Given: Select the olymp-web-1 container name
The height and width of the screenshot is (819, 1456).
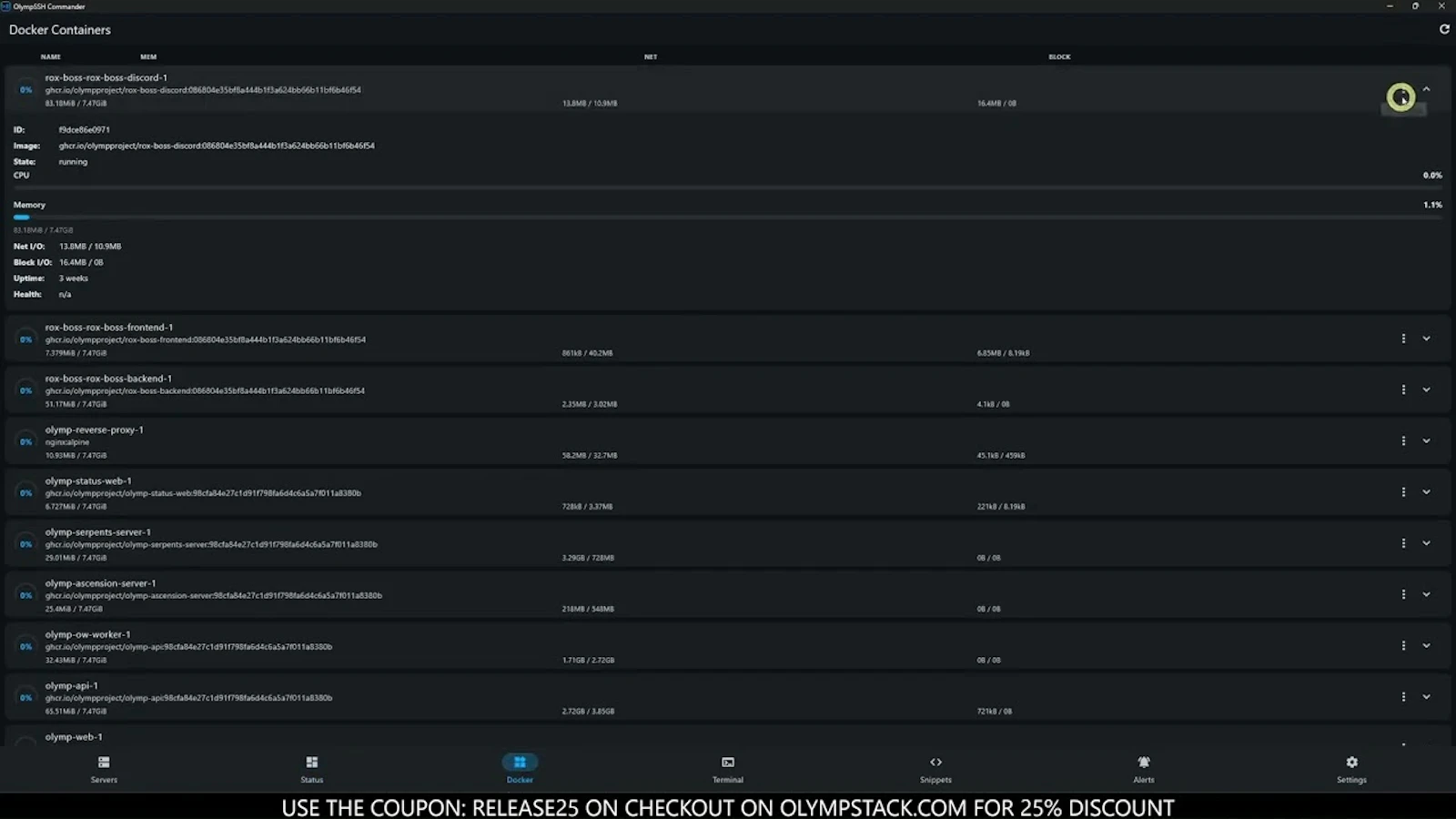Looking at the screenshot, I should 74,737.
